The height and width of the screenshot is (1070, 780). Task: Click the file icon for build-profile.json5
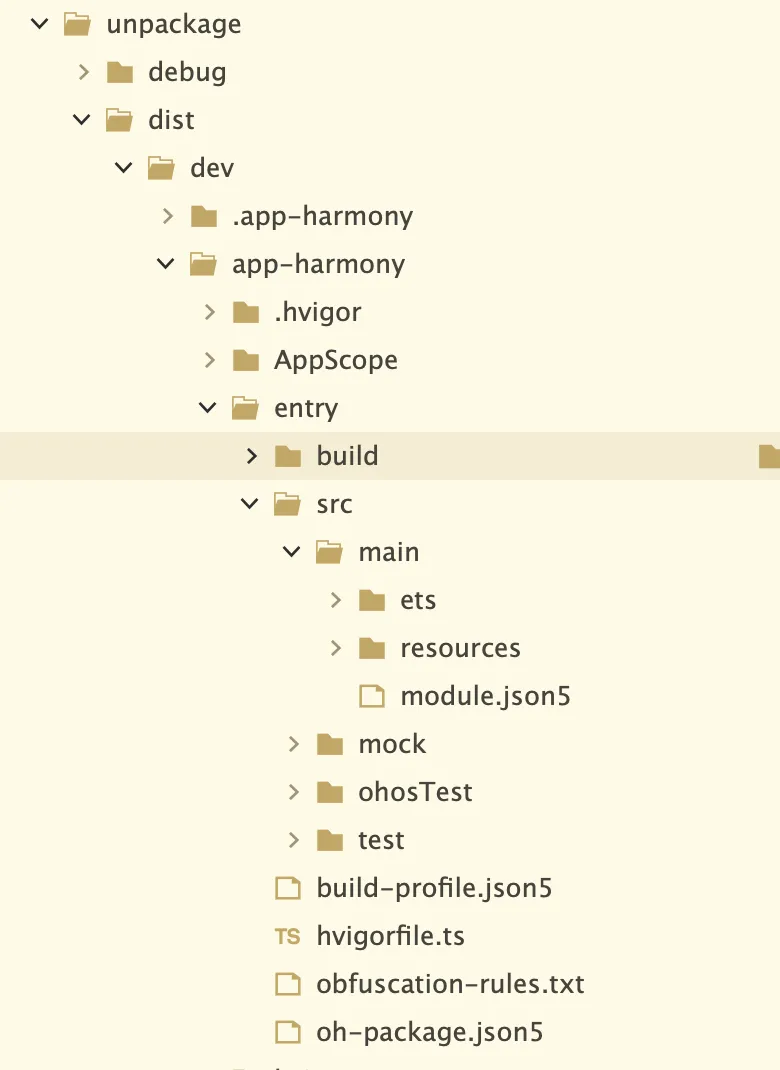pos(287,888)
